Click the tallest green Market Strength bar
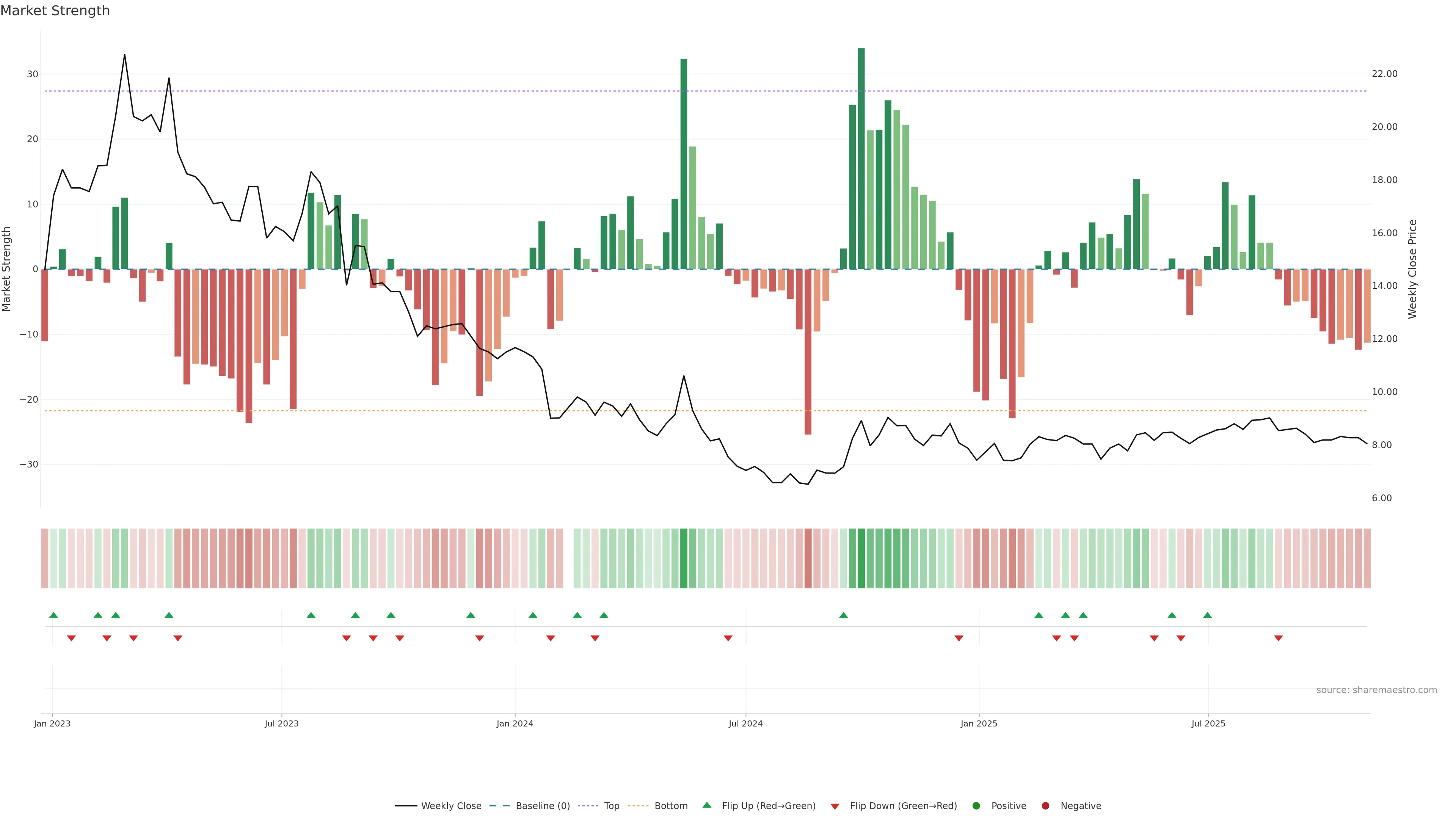1456x819 pixels. tap(861, 158)
